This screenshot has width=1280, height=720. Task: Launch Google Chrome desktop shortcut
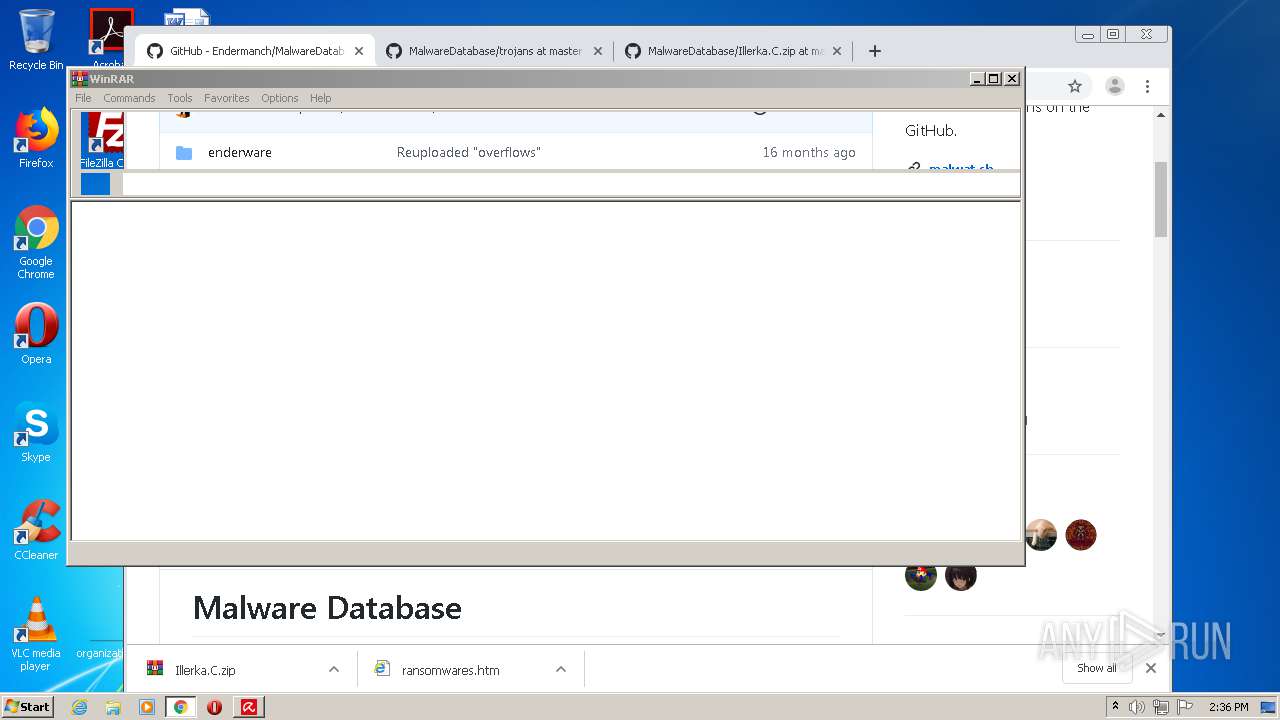[x=36, y=243]
